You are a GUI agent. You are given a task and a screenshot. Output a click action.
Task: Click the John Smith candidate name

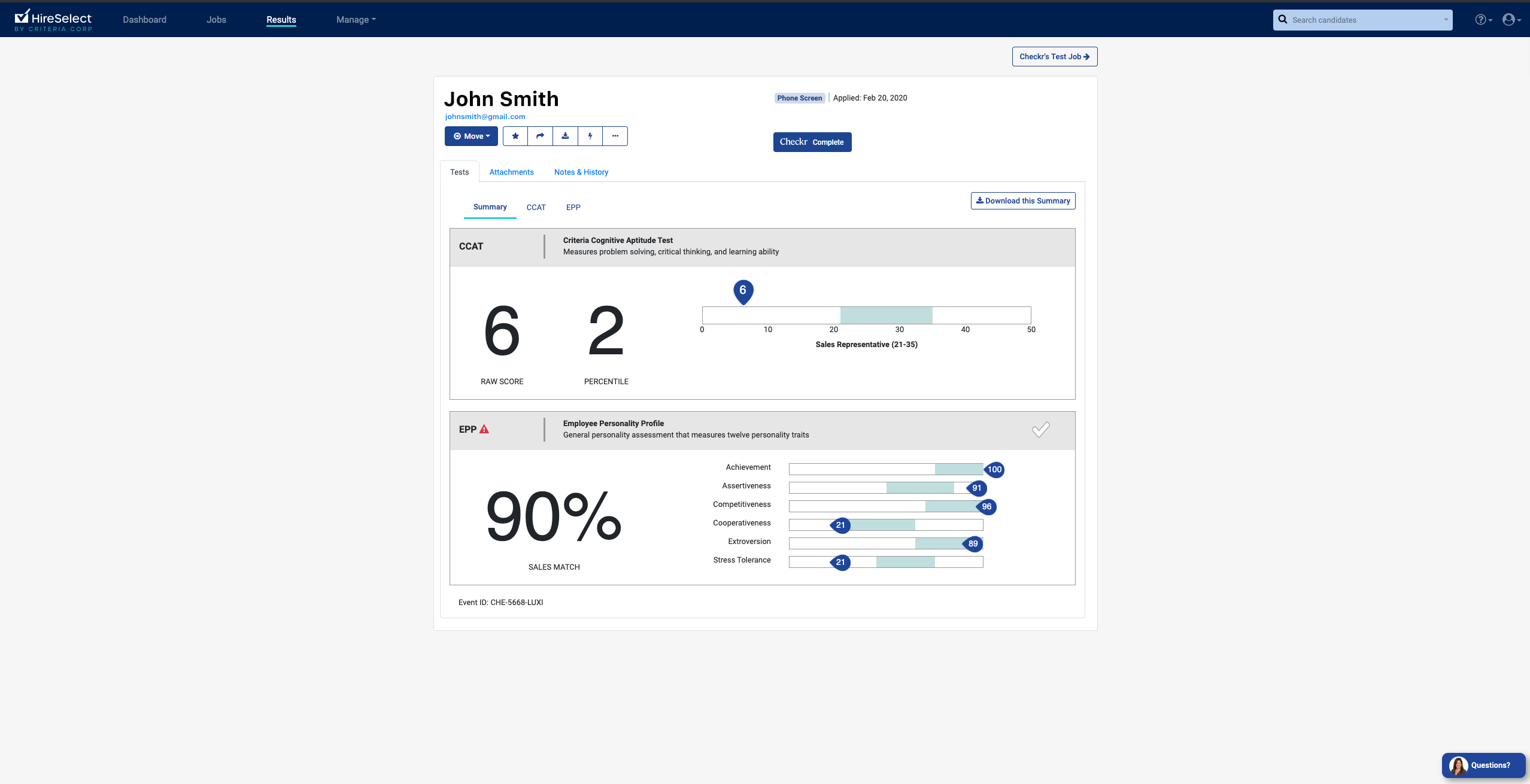click(502, 99)
